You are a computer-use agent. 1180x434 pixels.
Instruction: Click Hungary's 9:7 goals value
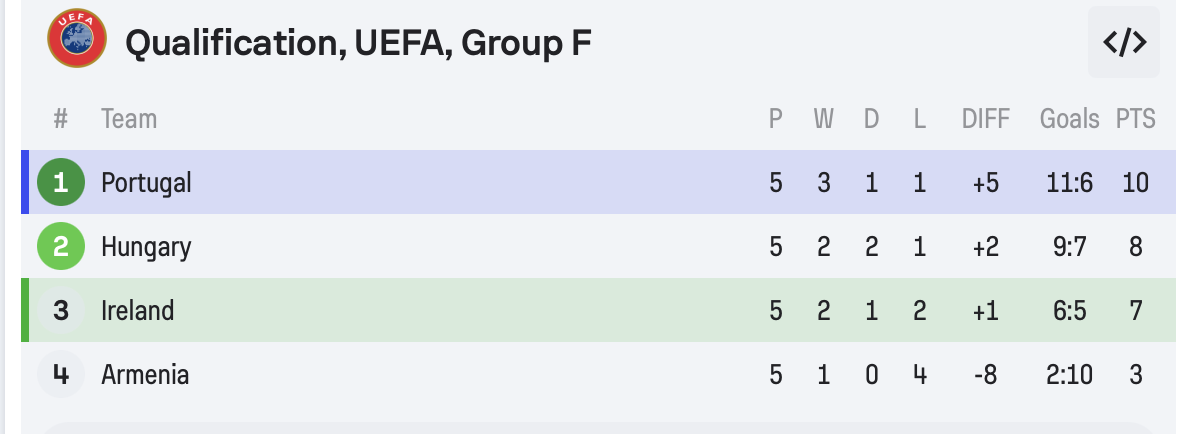(x=1069, y=246)
